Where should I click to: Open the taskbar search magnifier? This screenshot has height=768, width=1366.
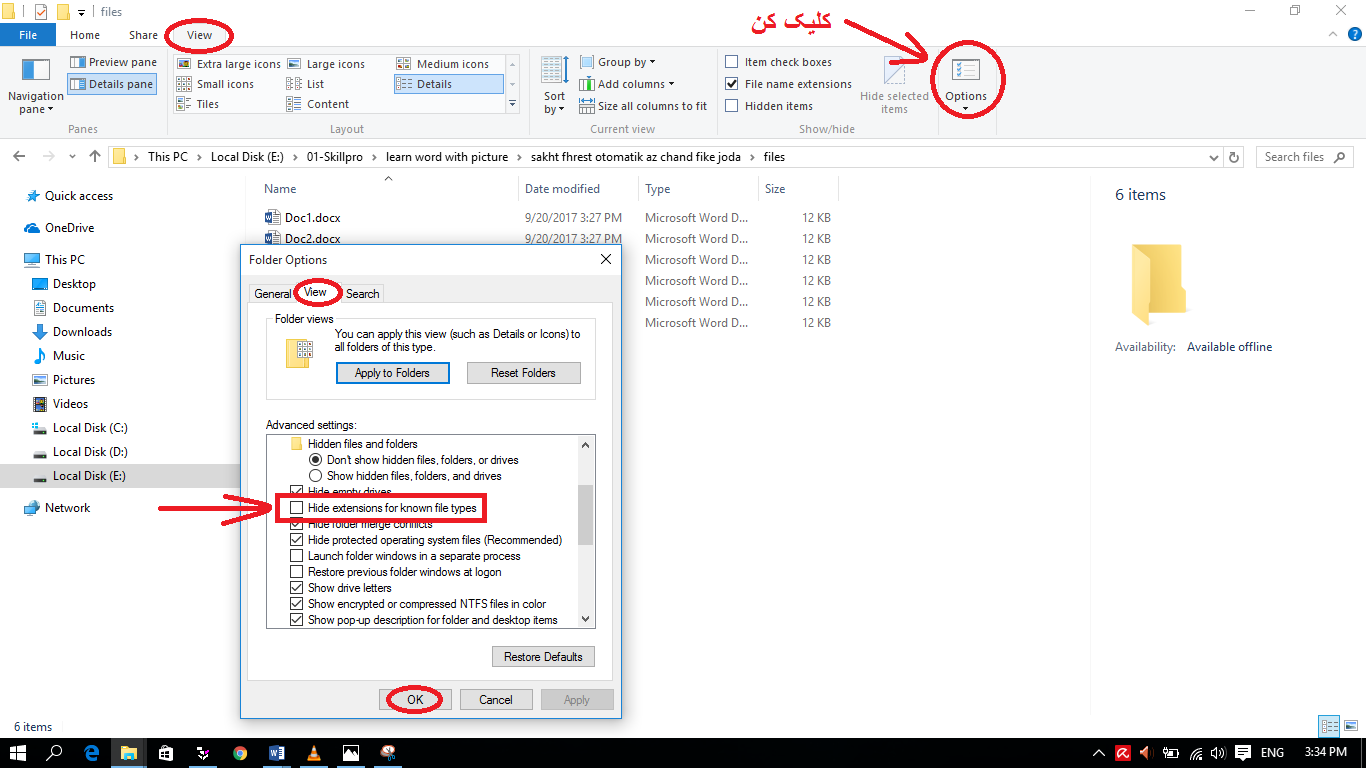55,753
